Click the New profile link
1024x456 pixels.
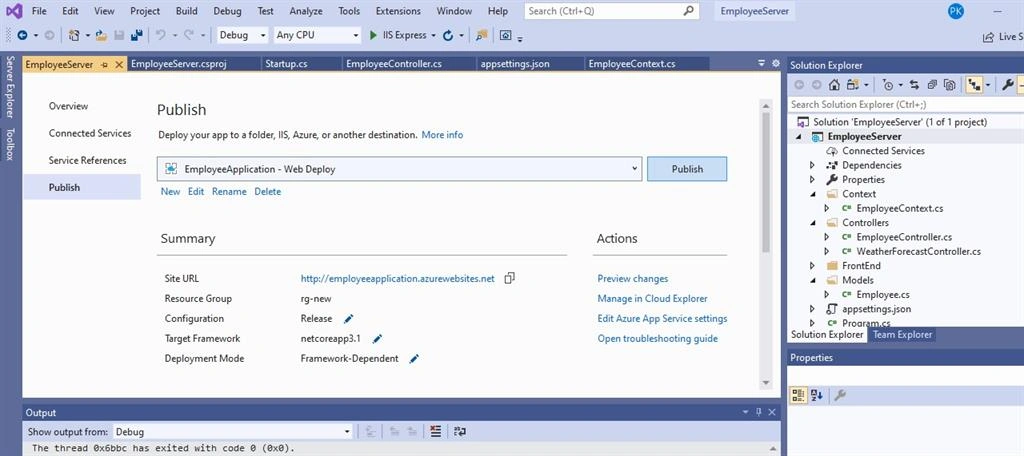click(170, 191)
